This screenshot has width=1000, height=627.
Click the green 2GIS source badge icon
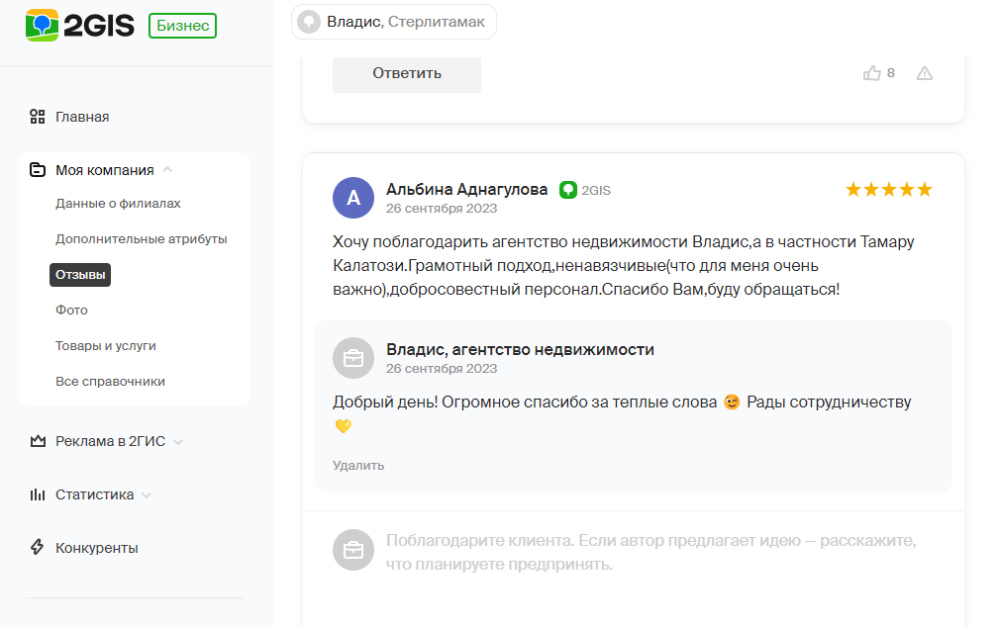[x=568, y=190]
